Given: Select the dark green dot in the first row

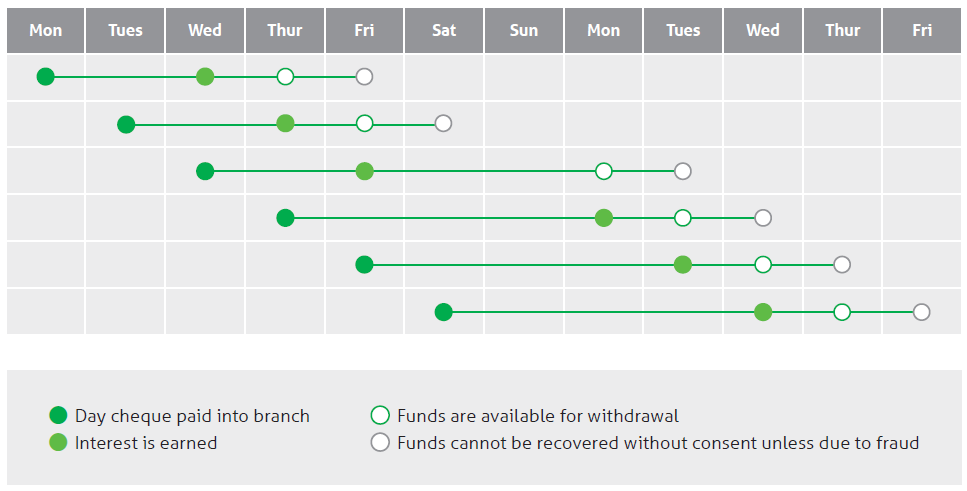Looking at the screenshot, I should [45, 76].
